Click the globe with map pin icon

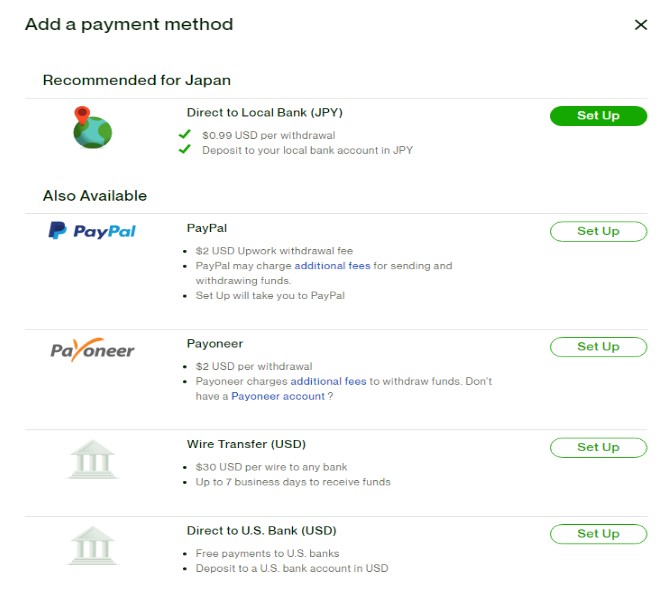coord(92,127)
